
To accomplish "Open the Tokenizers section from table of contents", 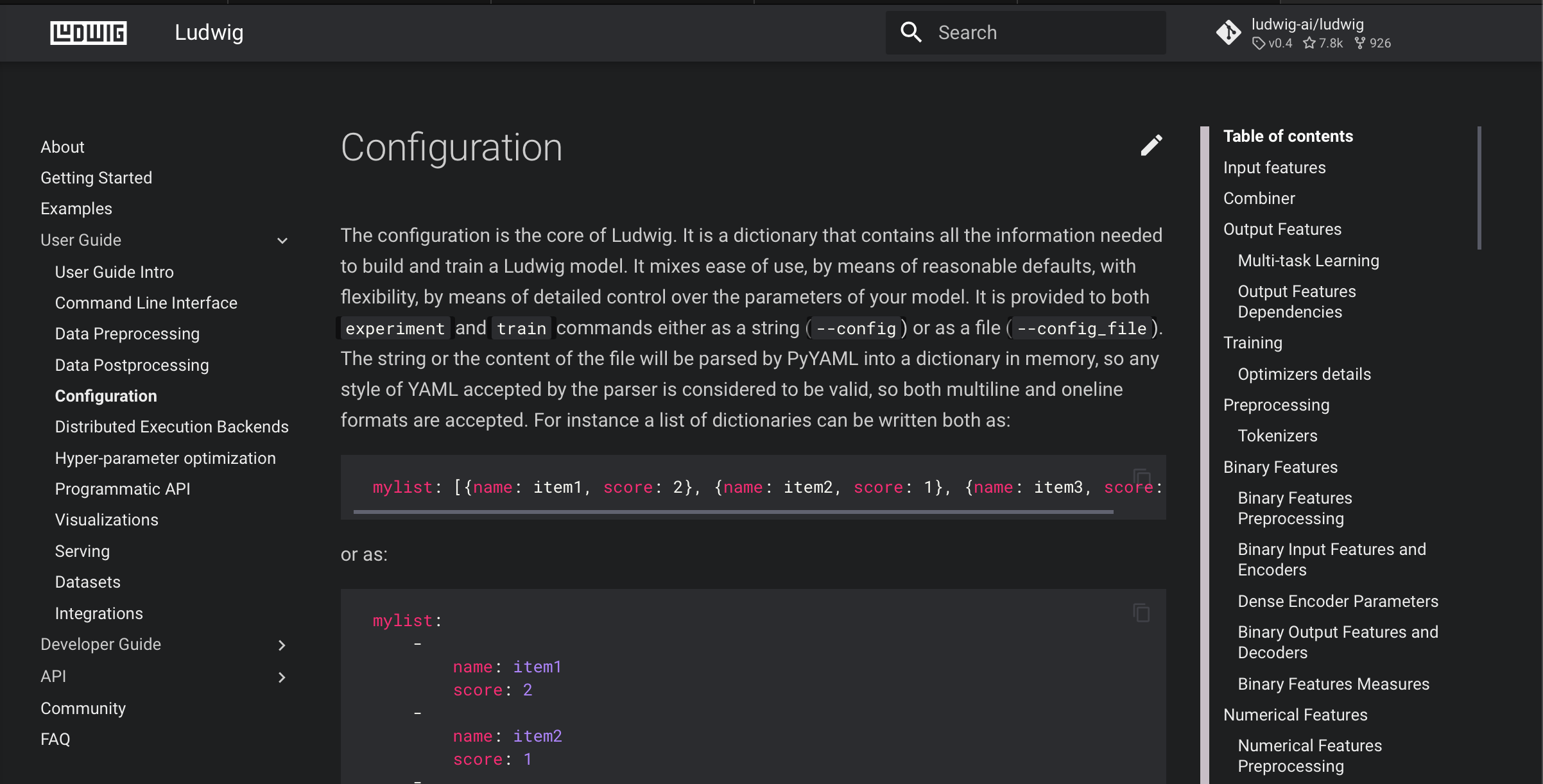I will point(1277,435).
